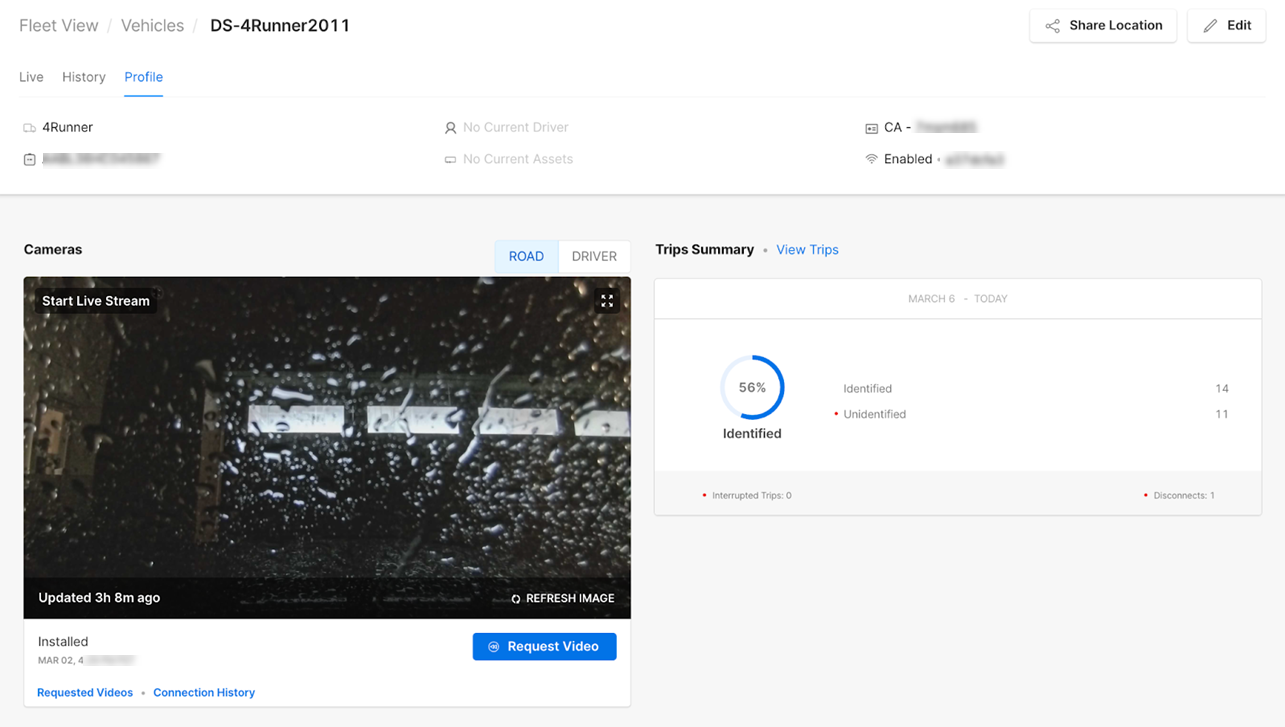Viewport: 1285px width, 727px height.
Task: Toggle the Enabled connectivity status
Action: 908,158
